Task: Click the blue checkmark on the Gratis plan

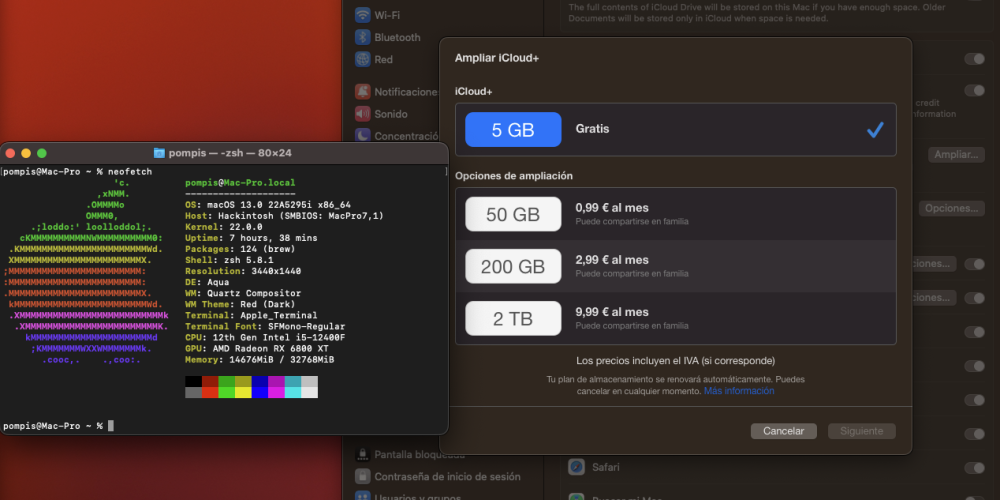Action: pyautogui.click(x=875, y=129)
